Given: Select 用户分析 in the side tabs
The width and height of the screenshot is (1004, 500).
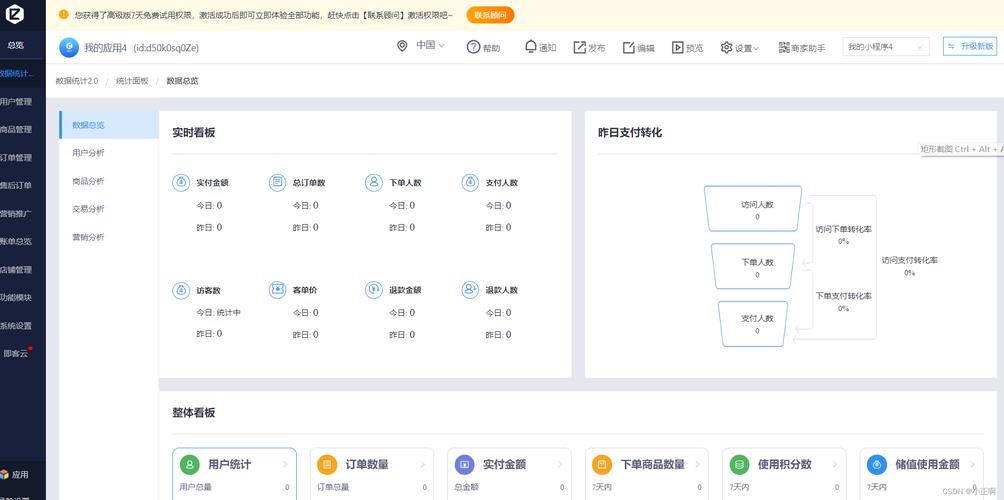Looking at the screenshot, I should (88, 153).
